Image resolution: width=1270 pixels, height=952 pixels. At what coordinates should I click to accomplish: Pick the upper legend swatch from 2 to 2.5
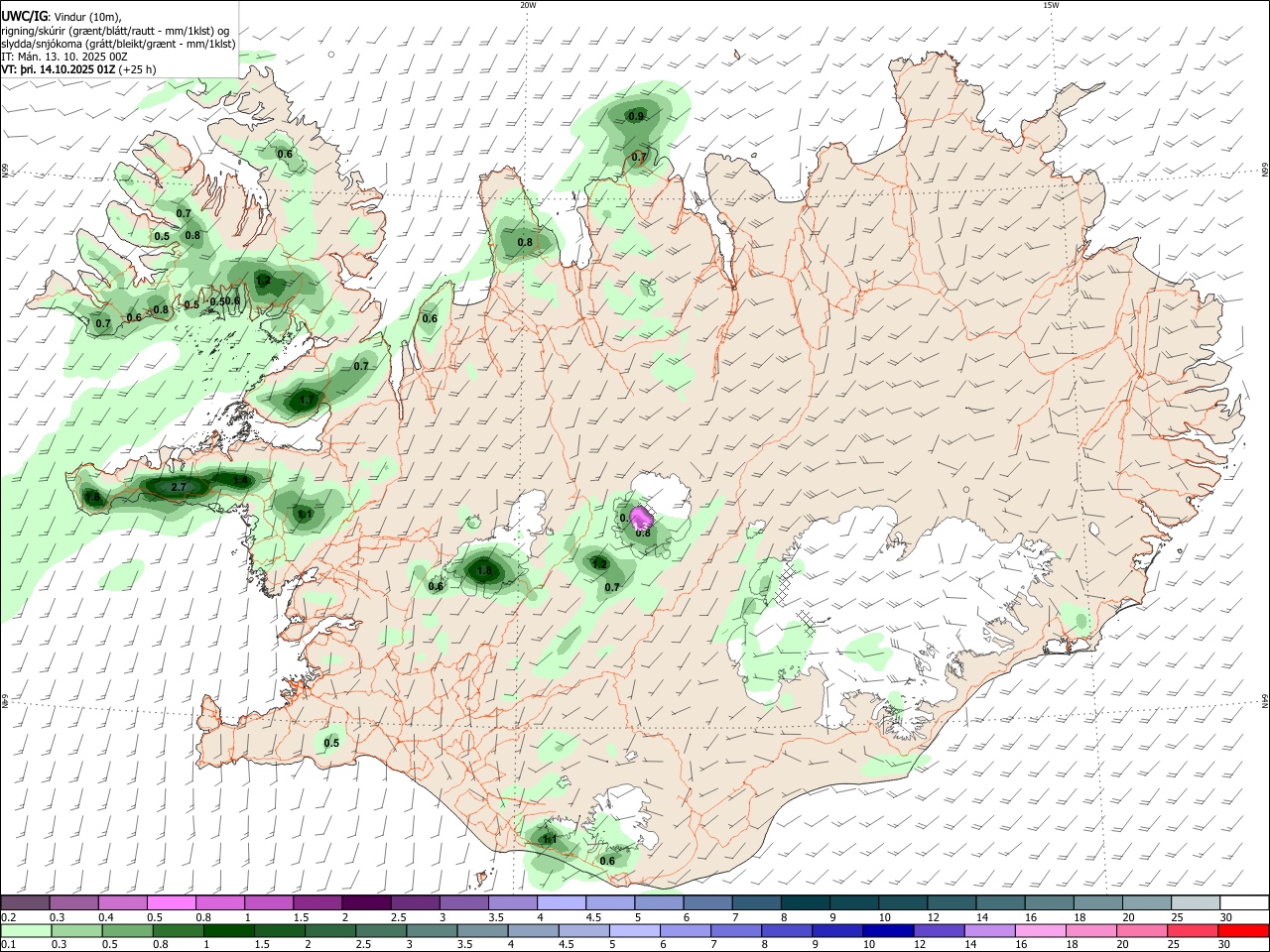[x=366, y=902]
